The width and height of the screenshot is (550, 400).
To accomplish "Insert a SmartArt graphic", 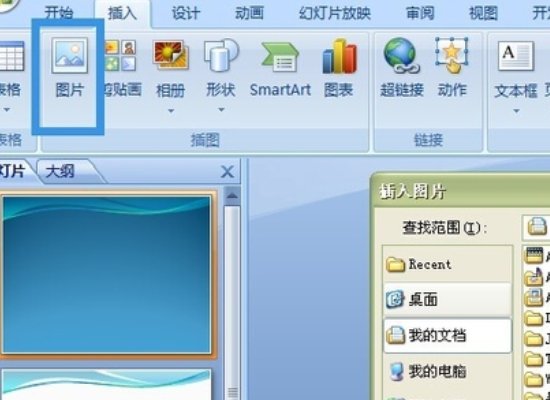I will pyautogui.click(x=280, y=68).
